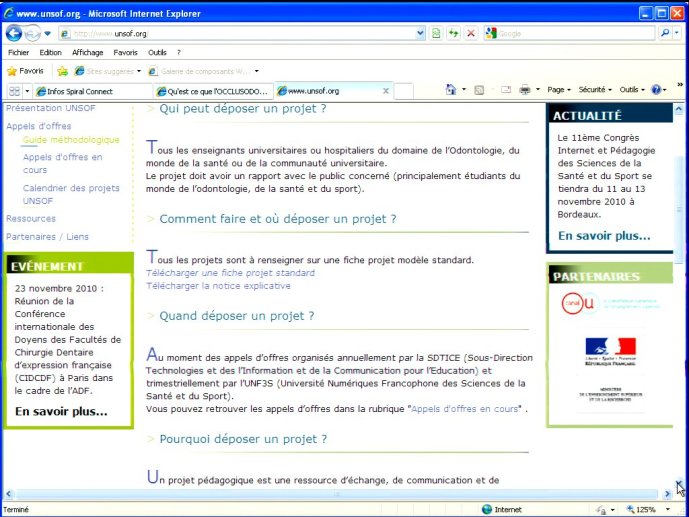Viewport: 689px width, 517px height.
Task: Click En savoir plus under Evénement
Action: (x=61, y=412)
